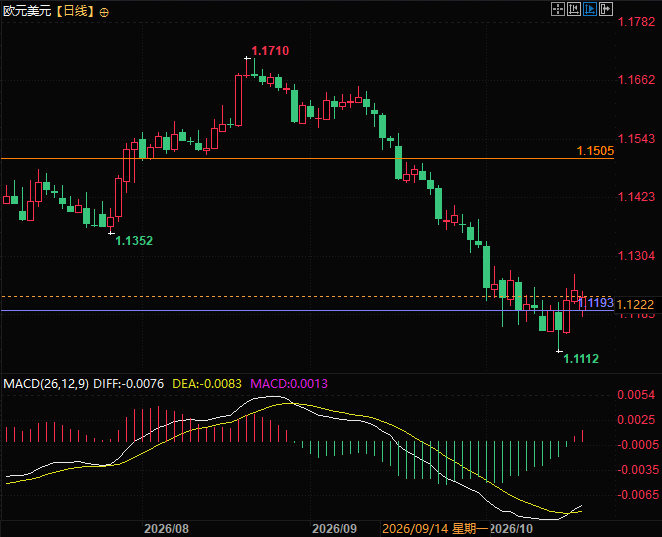Click the 1.1543 price axis label

coord(636,139)
